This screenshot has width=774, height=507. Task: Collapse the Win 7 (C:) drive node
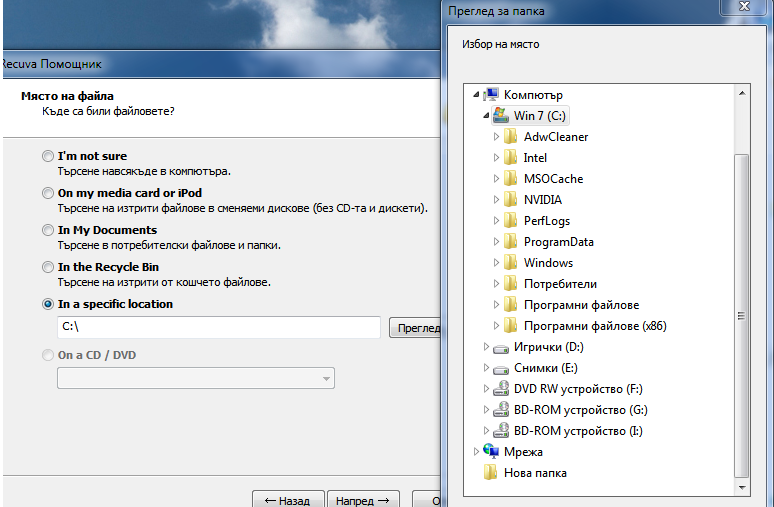[x=486, y=116]
